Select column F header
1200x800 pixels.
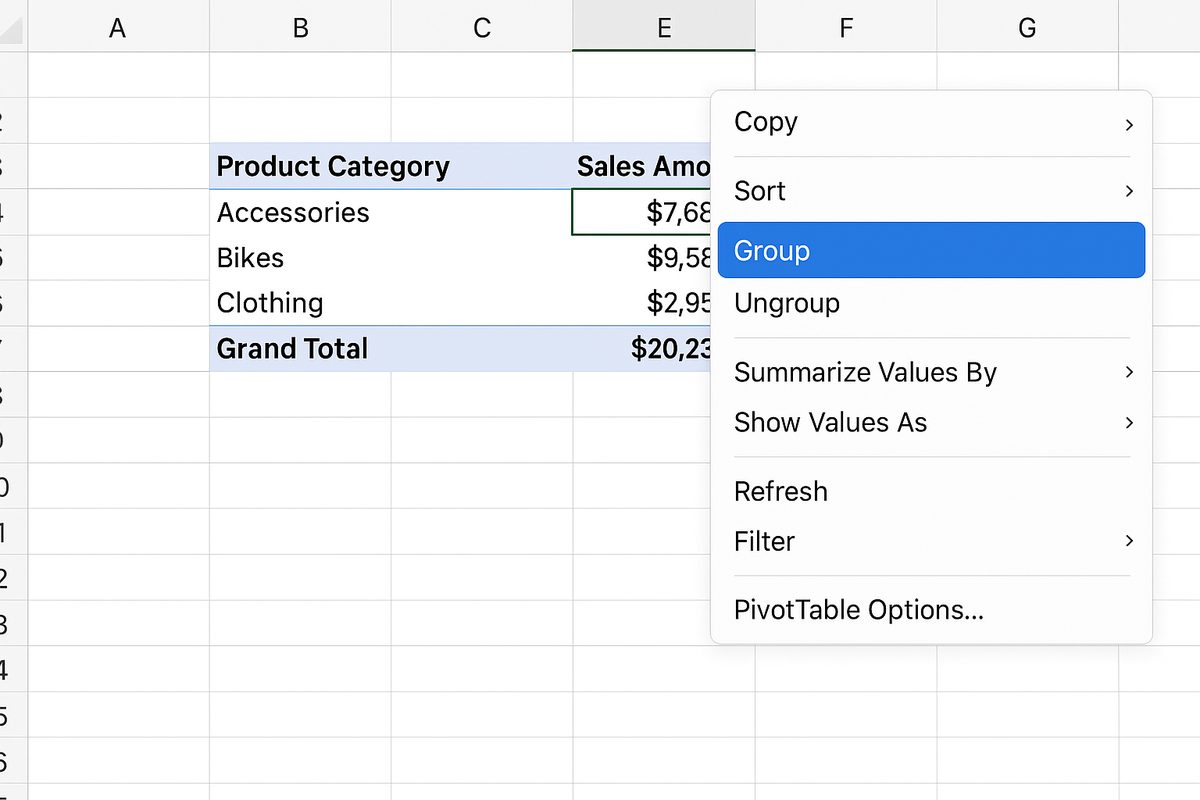(x=846, y=26)
